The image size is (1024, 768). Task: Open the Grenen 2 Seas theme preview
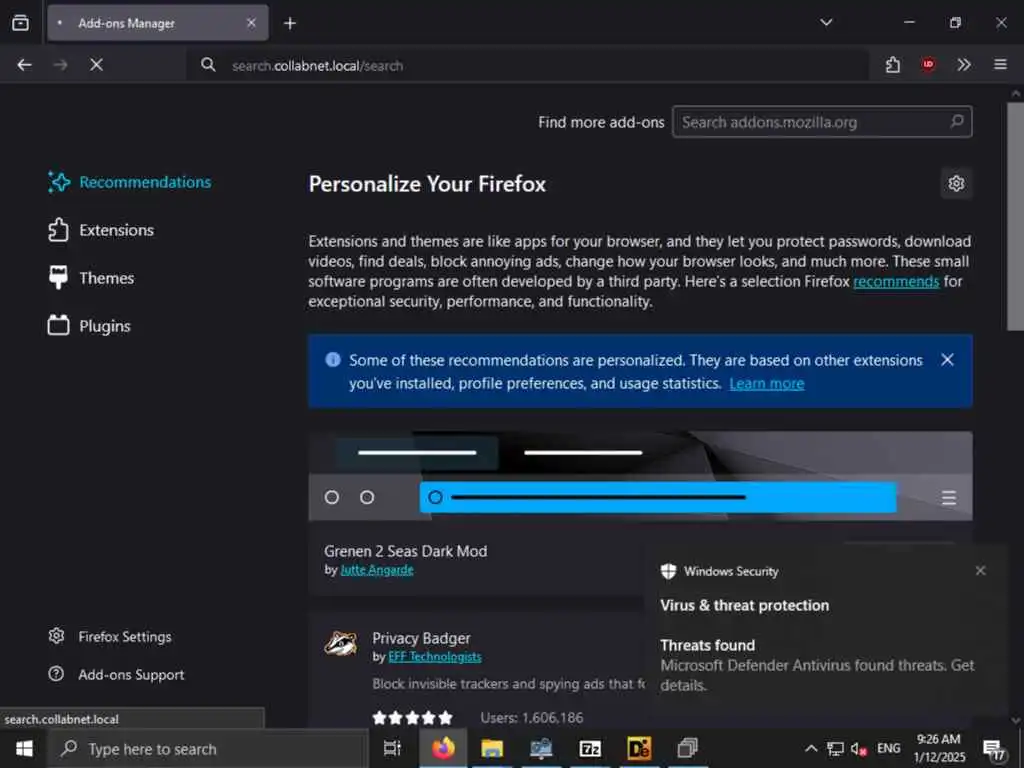click(x=640, y=476)
